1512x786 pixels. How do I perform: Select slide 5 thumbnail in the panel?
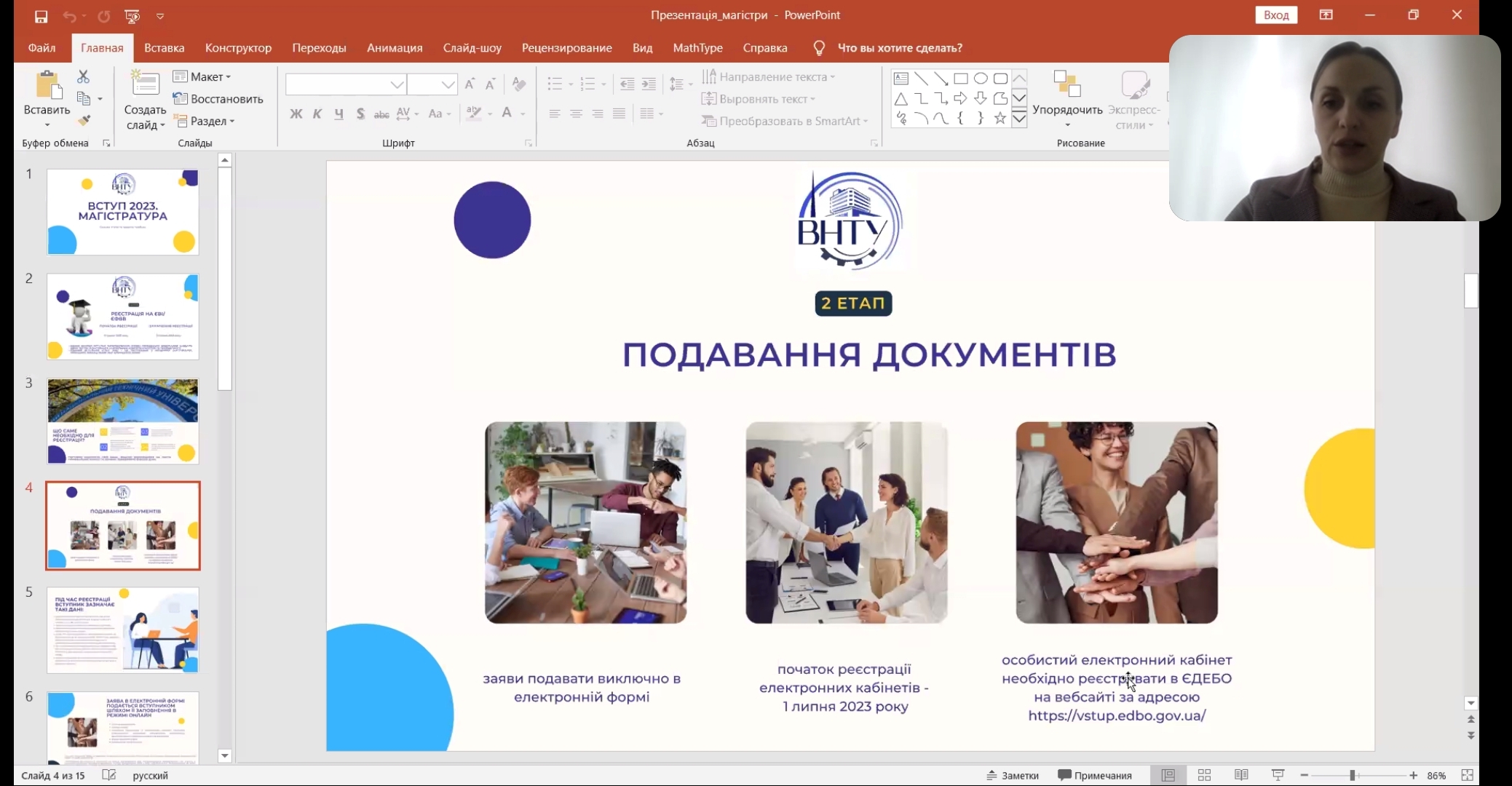(123, 630)
